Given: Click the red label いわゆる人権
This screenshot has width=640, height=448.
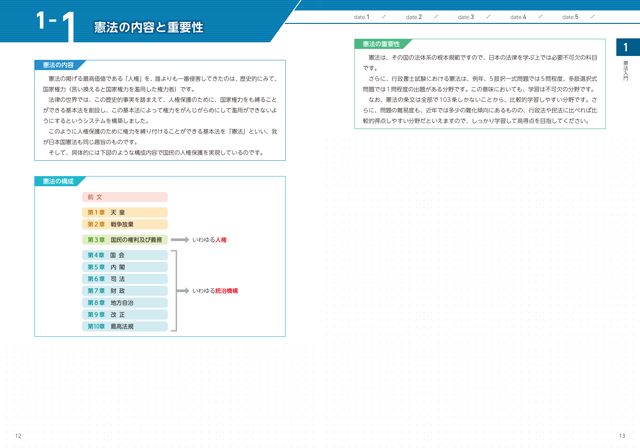Looking at the screenshot, I should point(209,240).
